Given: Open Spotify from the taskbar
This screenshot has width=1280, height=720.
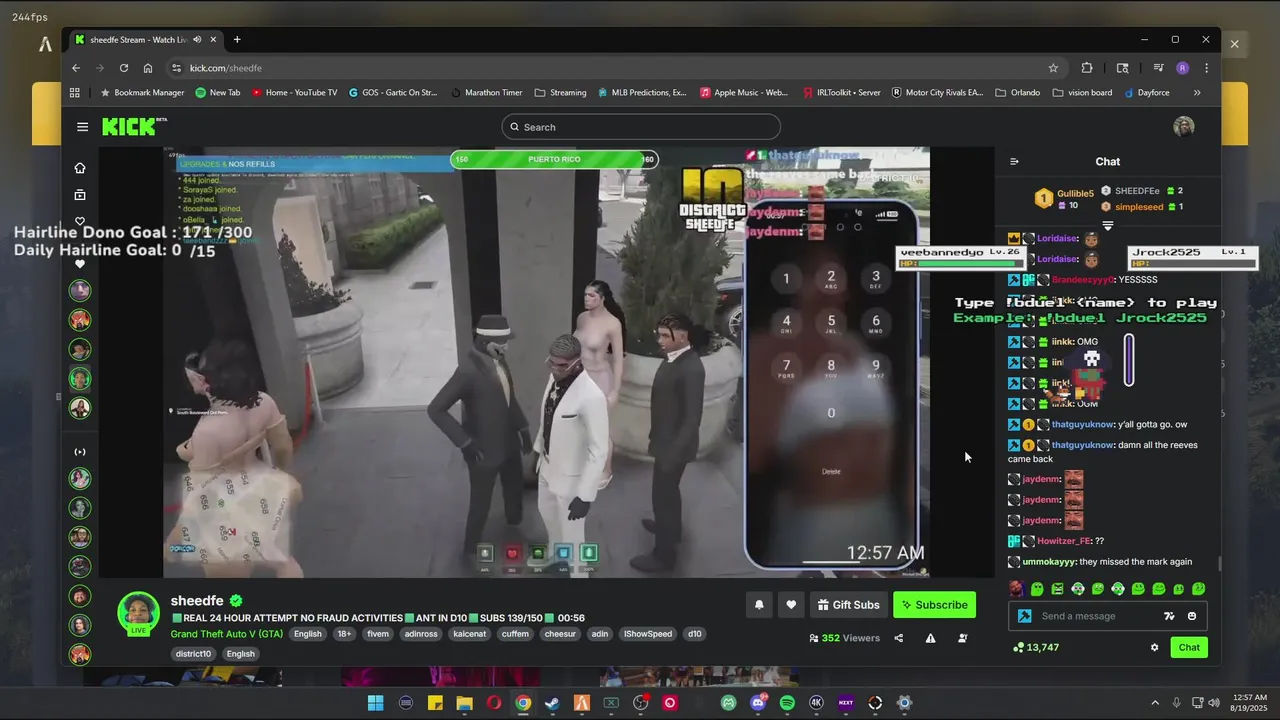Looking at the screenshot, I should pos(787,703).
